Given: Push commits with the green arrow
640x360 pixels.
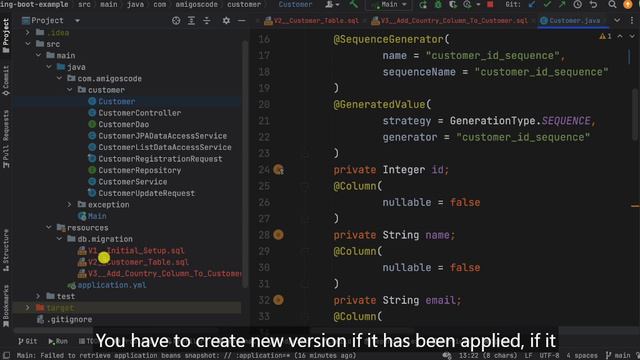Looking at the screenshot, I should 562,4.
